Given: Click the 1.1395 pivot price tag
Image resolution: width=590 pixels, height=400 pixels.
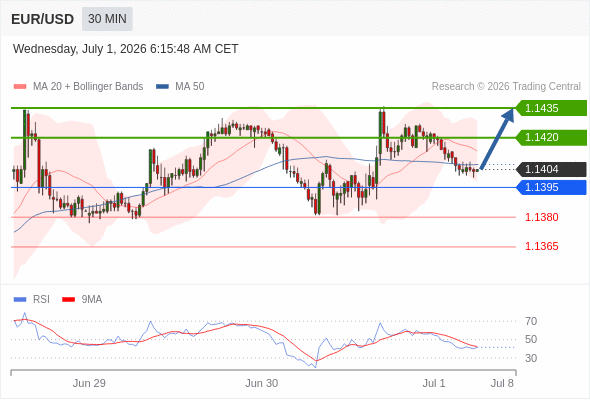Looking at the screenshot, I should pos(551,187).
